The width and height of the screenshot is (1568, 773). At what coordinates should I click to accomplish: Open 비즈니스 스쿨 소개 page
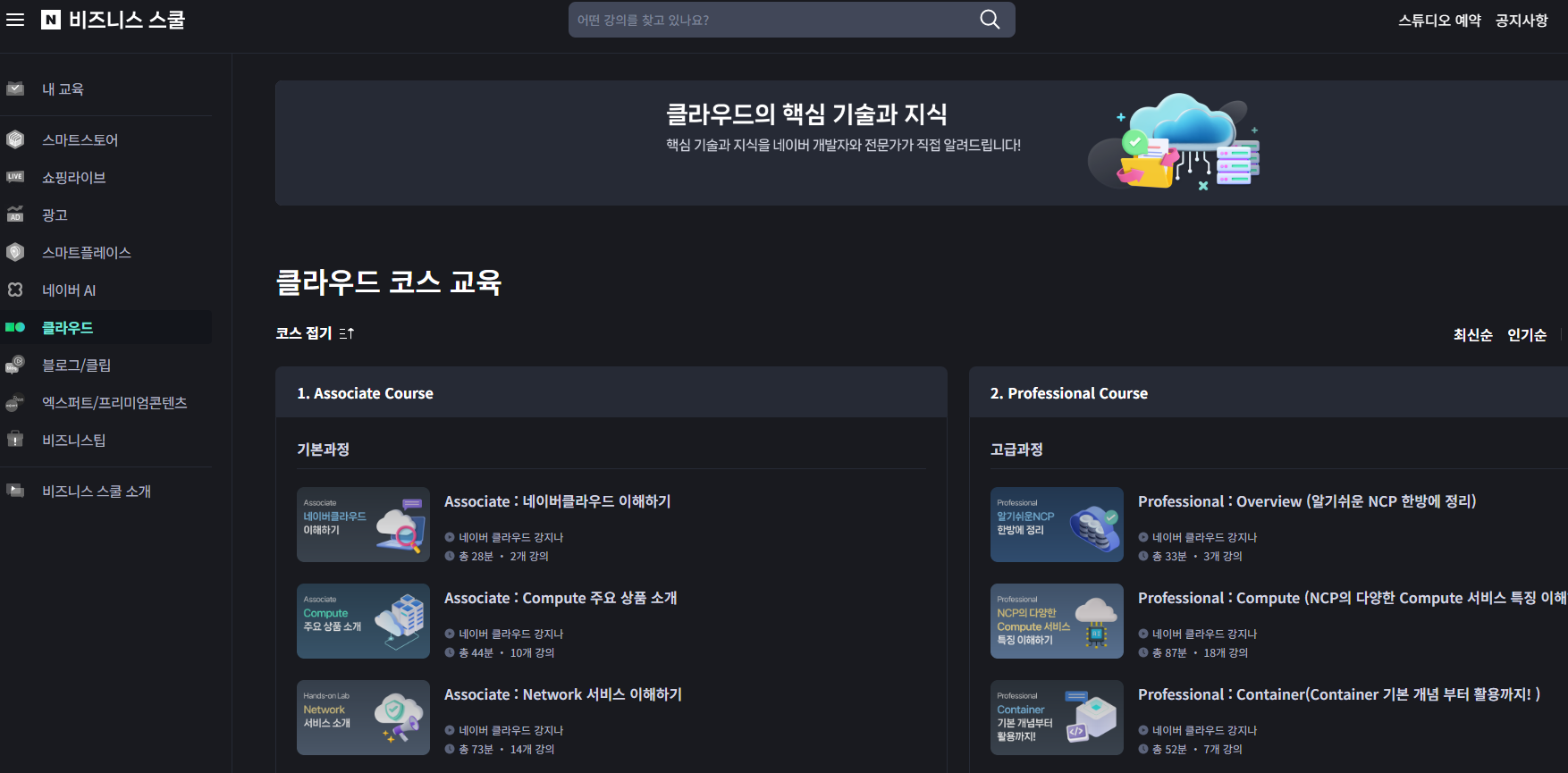click(97, 492)
